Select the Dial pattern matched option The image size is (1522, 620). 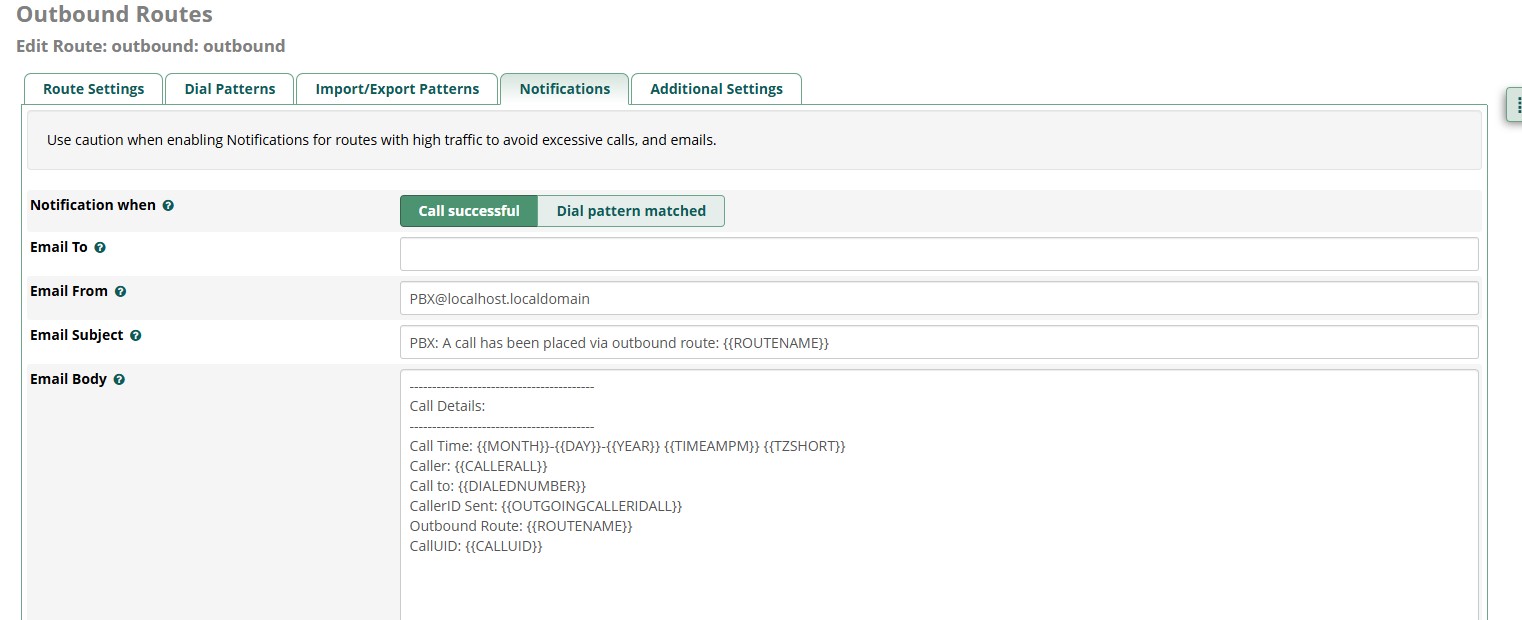tap(631, 211)
